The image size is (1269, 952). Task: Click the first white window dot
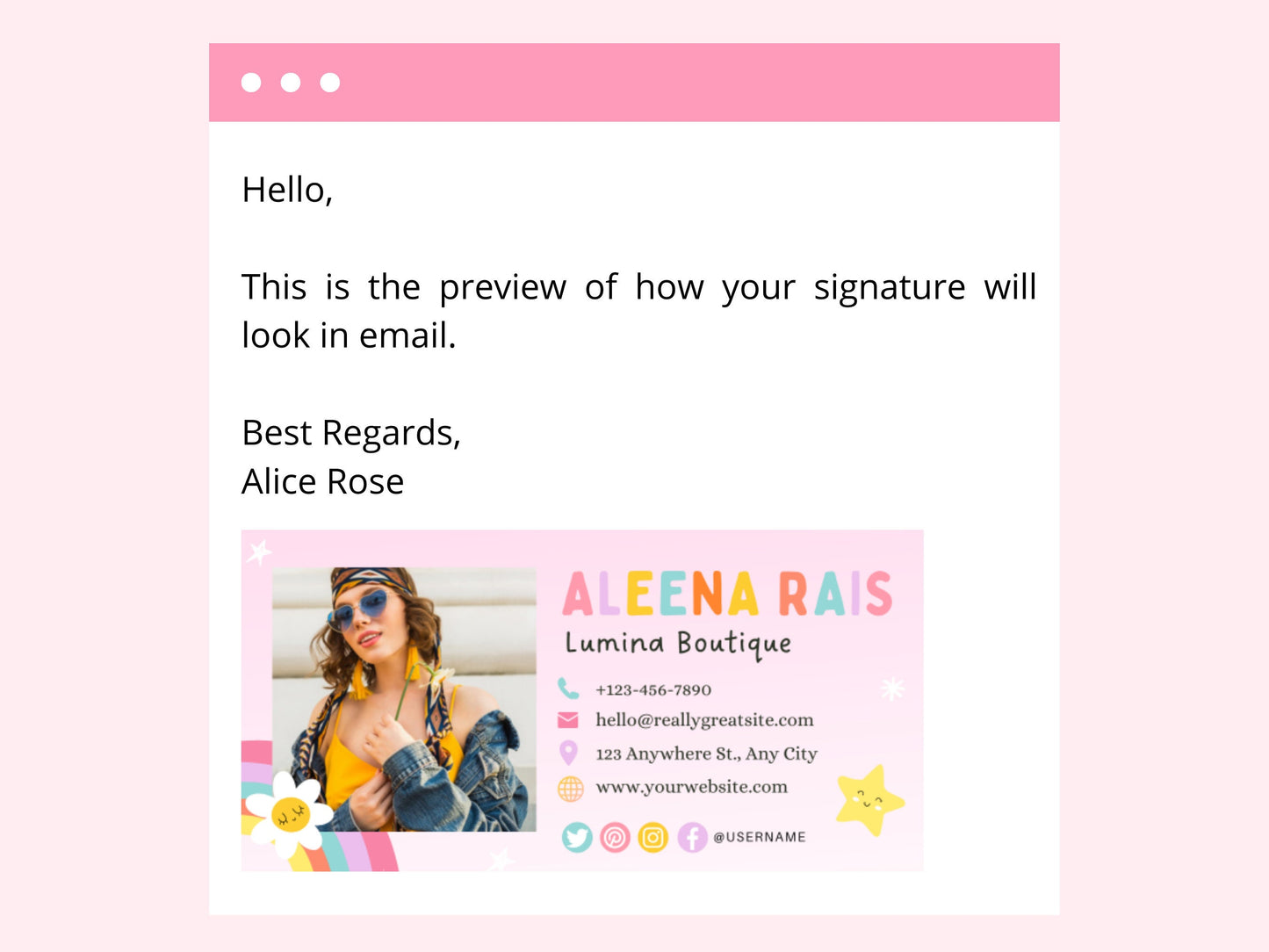coord(251,83)
